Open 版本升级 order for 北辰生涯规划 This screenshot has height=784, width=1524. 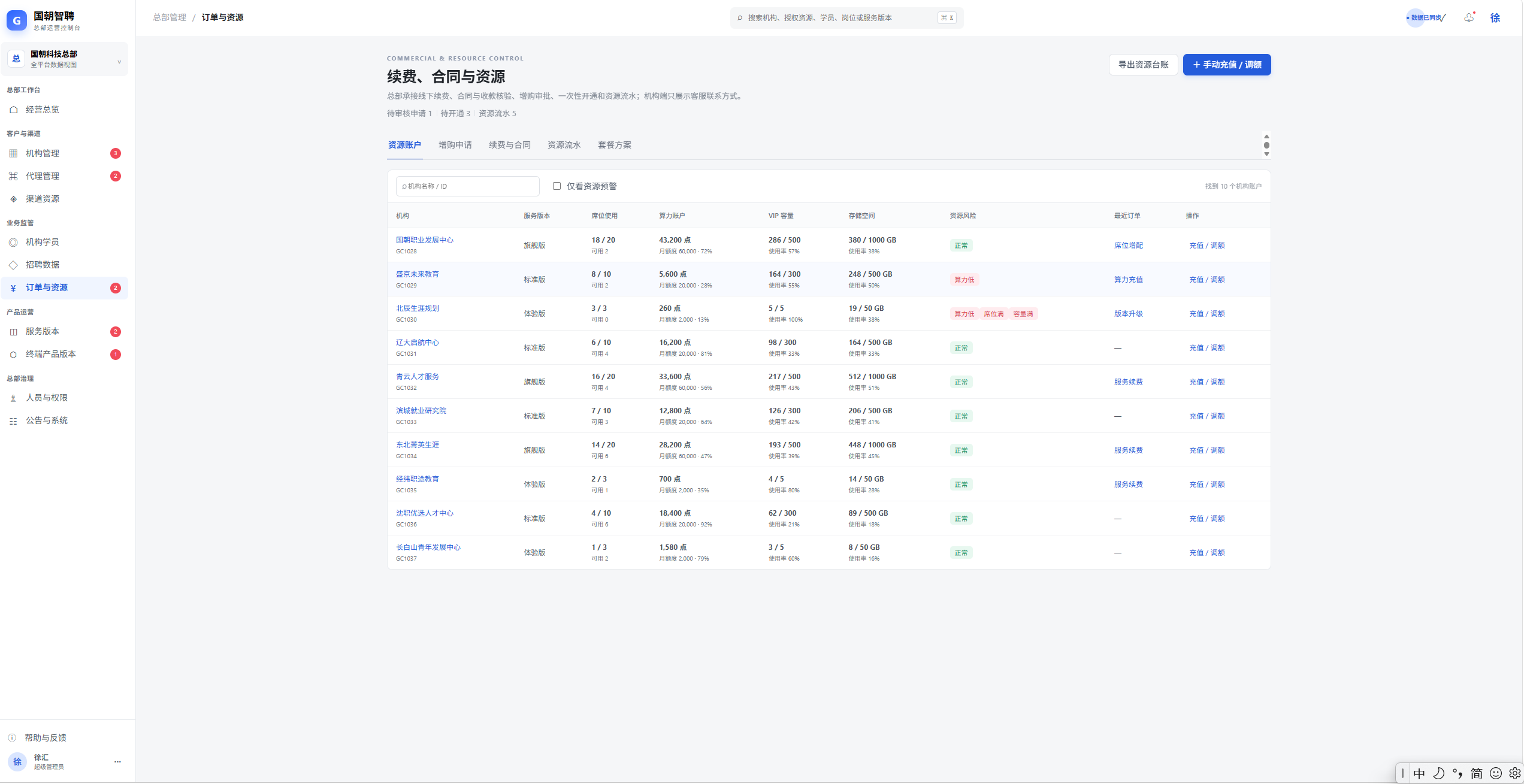click(x=1128, y=314)
